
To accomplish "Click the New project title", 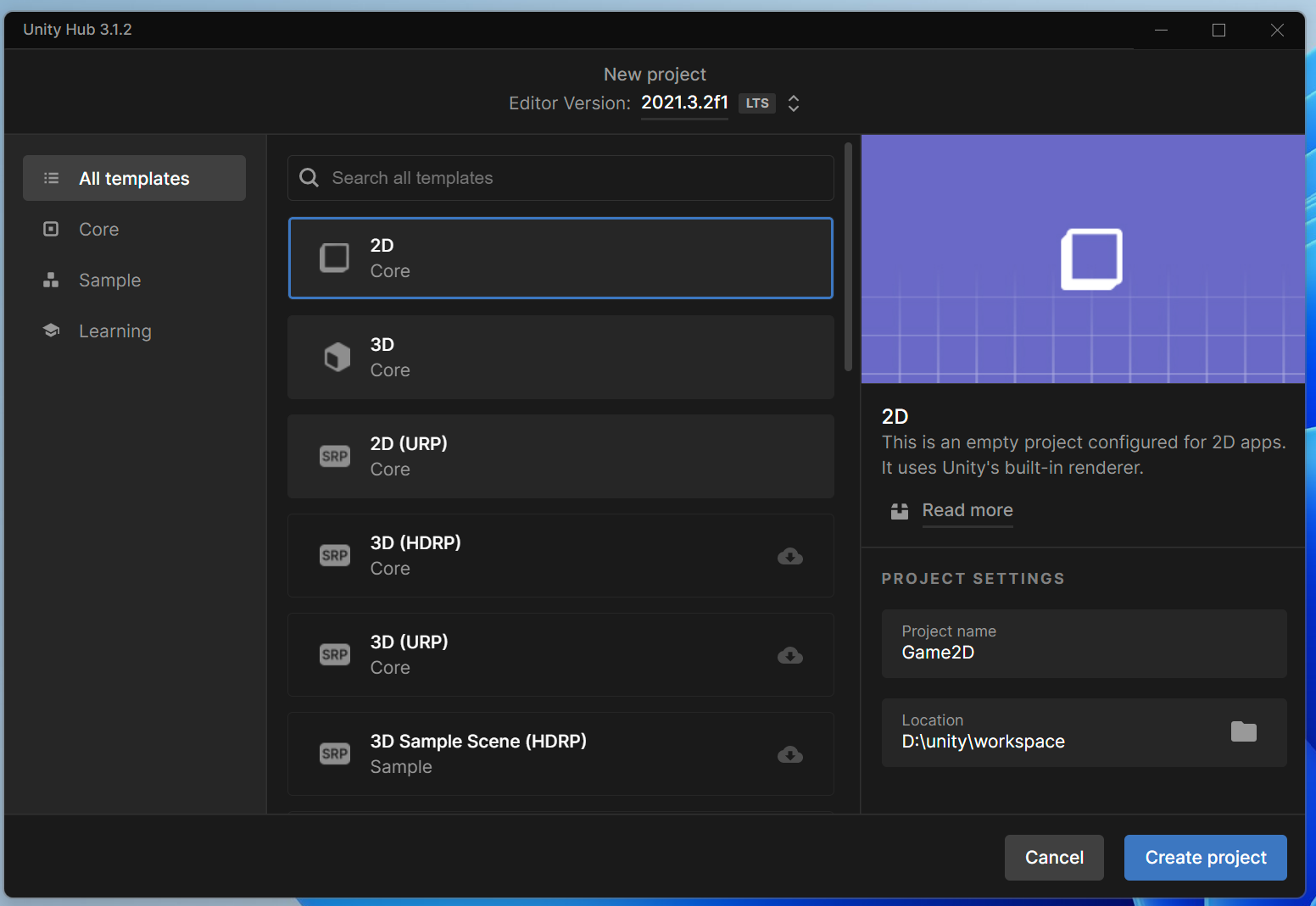I will click(655, 75).
